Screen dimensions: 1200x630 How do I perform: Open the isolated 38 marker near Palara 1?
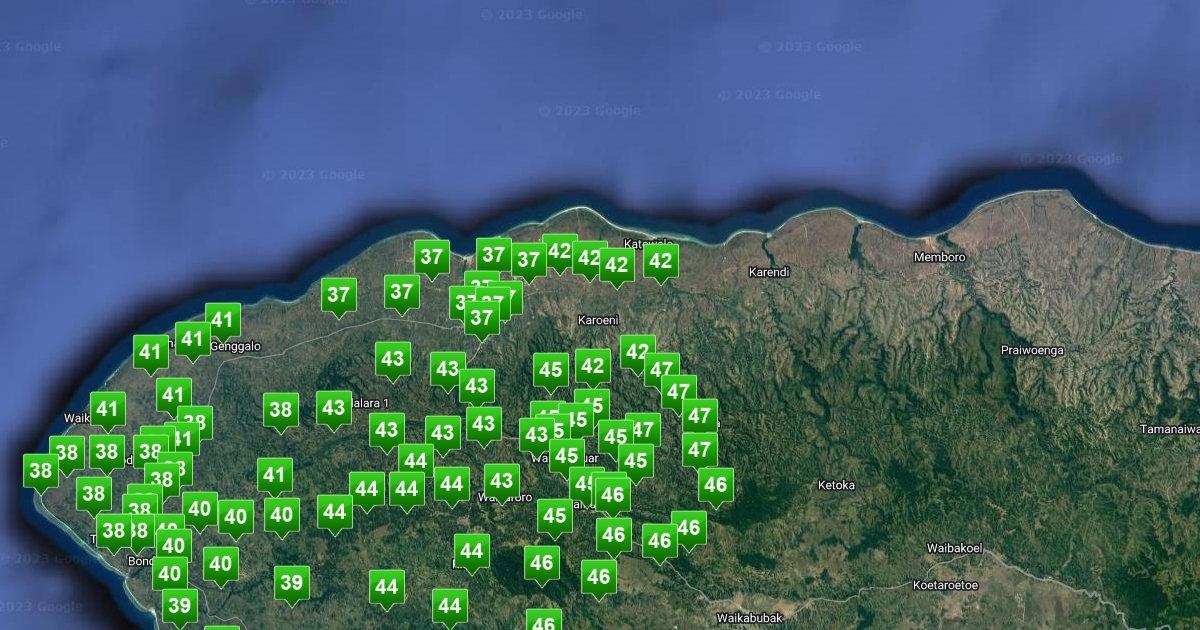[x=281, y=409]
